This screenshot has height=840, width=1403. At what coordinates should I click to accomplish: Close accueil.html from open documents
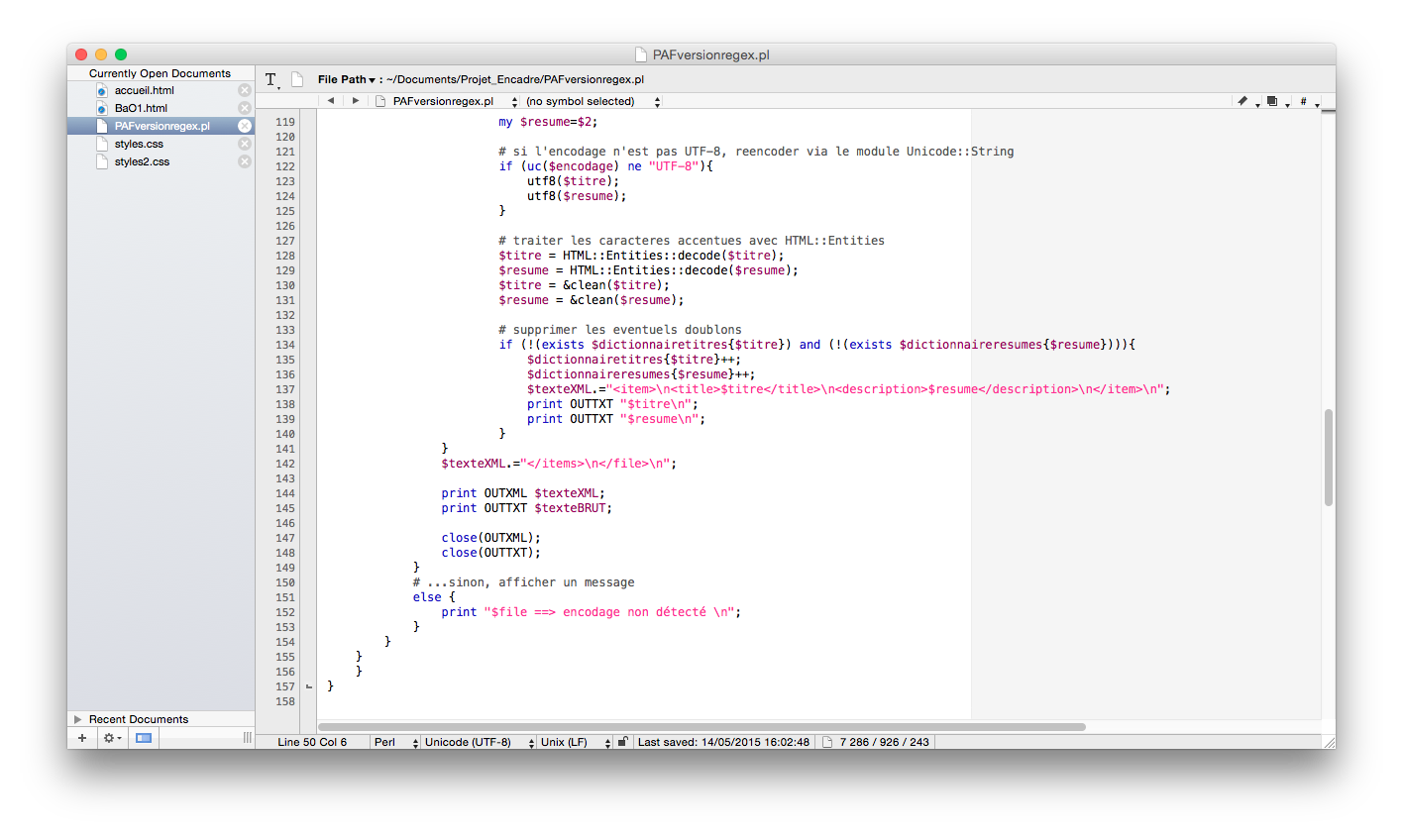pos(245,90)
